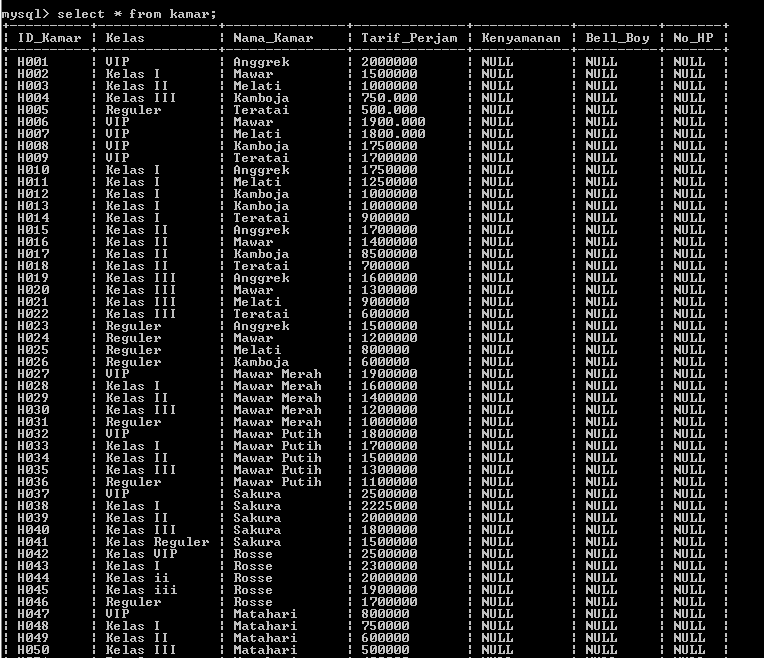Image resolution: width=764 pixels, height=658 pixels.
Task: Click 'Melati' room name in row H003
Action: (257, 86)
